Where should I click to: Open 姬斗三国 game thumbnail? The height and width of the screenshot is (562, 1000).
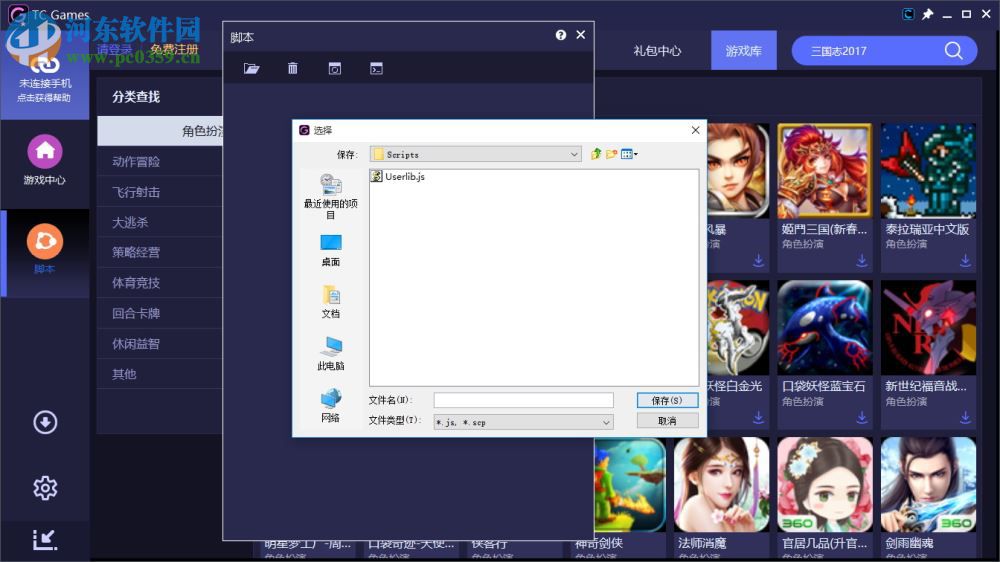click(825, 171)
